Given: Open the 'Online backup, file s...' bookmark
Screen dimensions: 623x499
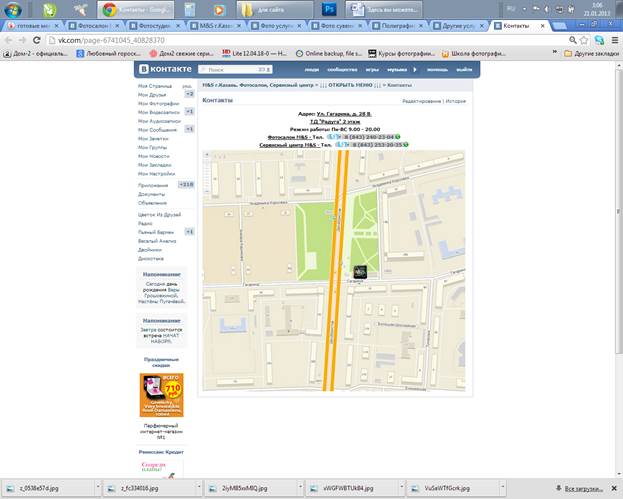Looking at the screenshot, I should pyautogui.click(x=329, y=53).
